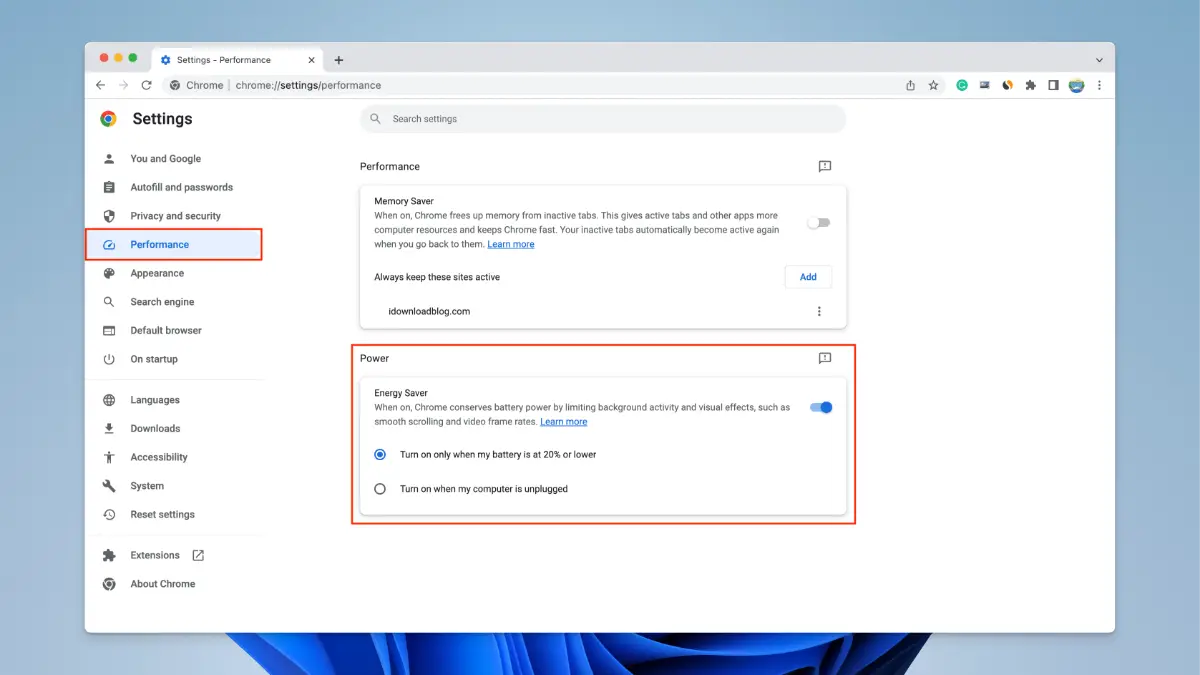Click Learn more under Energy Saver

(564, 422)
